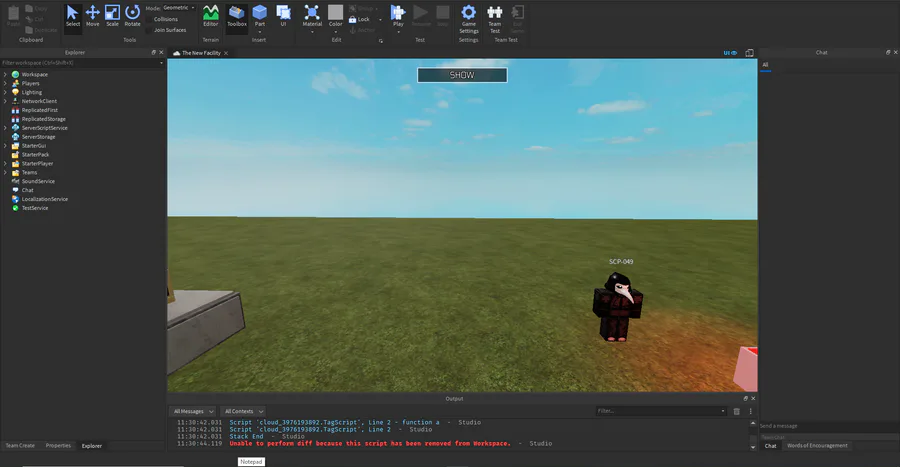The width and height of the screenshot is (900, 467).
Task: Select ReplicatedStorage in Explorer
Action: tap(44, 119)
